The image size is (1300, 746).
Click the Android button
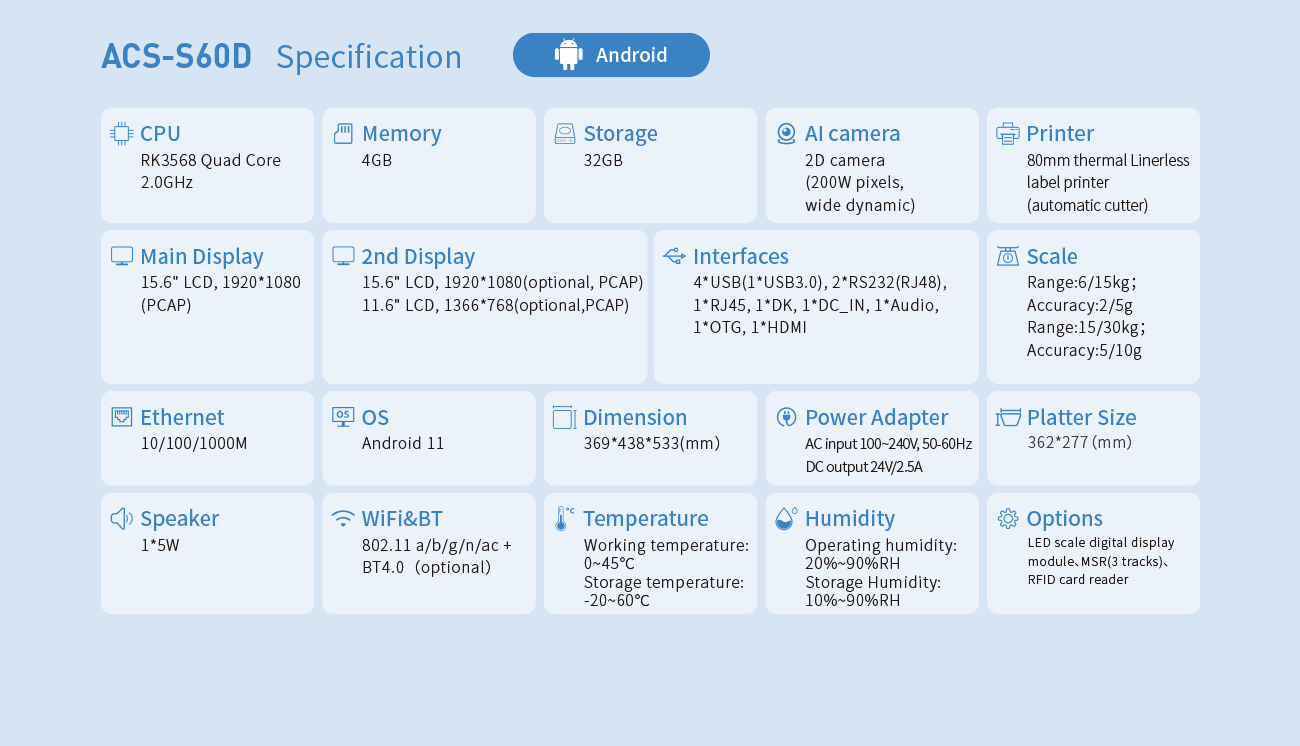coord(611,55)
